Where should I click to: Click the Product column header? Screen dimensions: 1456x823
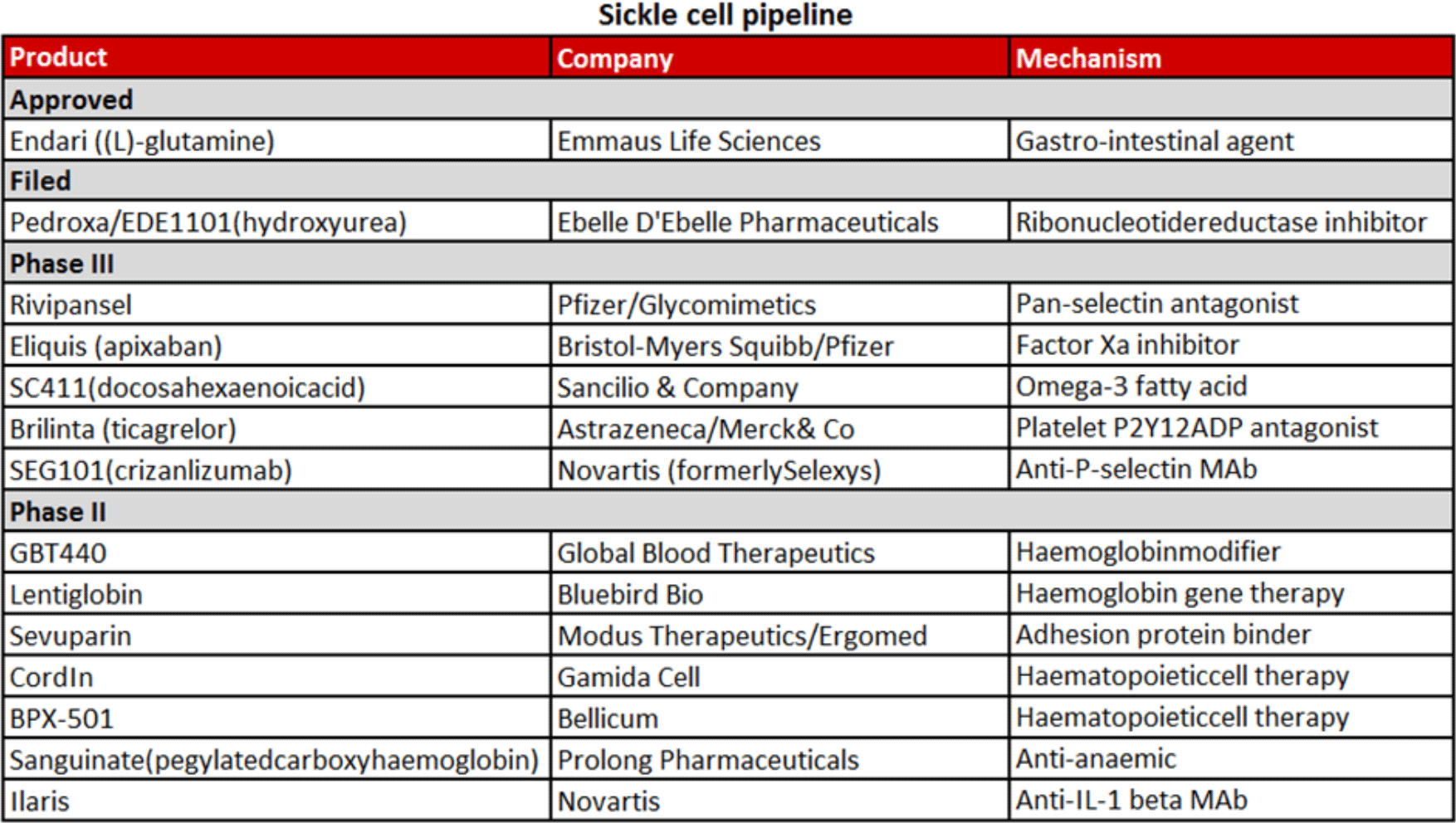(276, 57)
